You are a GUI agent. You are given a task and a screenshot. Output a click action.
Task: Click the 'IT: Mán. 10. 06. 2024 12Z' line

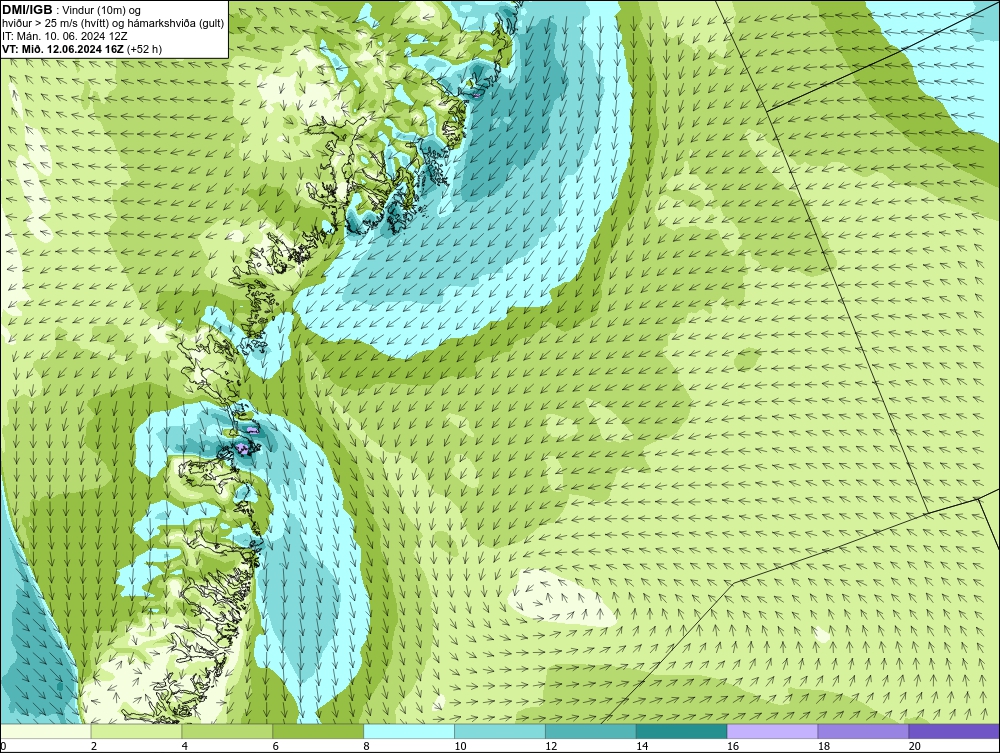point(64,36)
